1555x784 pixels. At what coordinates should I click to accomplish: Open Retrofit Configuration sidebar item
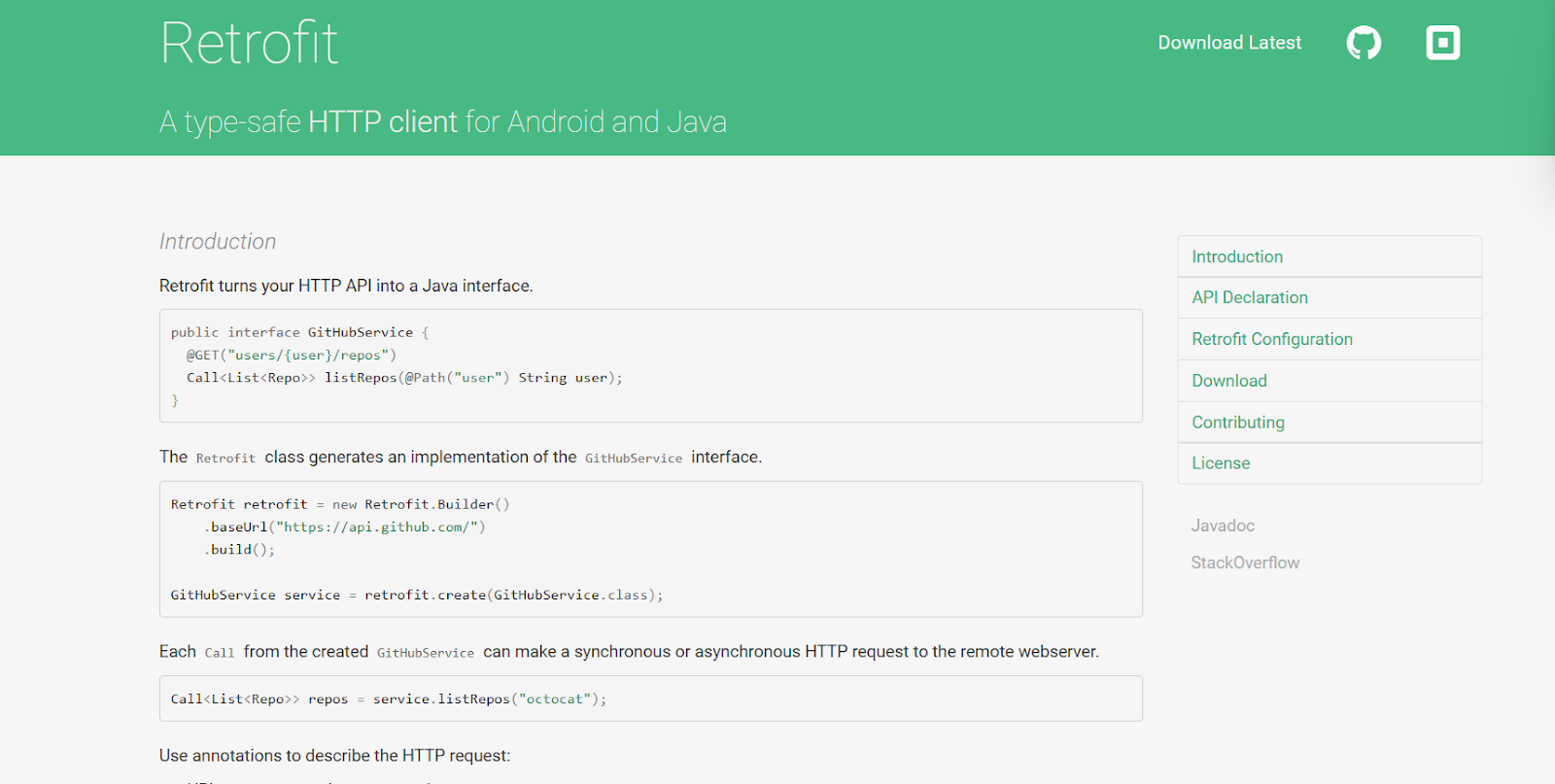(x=1330, y=339)
